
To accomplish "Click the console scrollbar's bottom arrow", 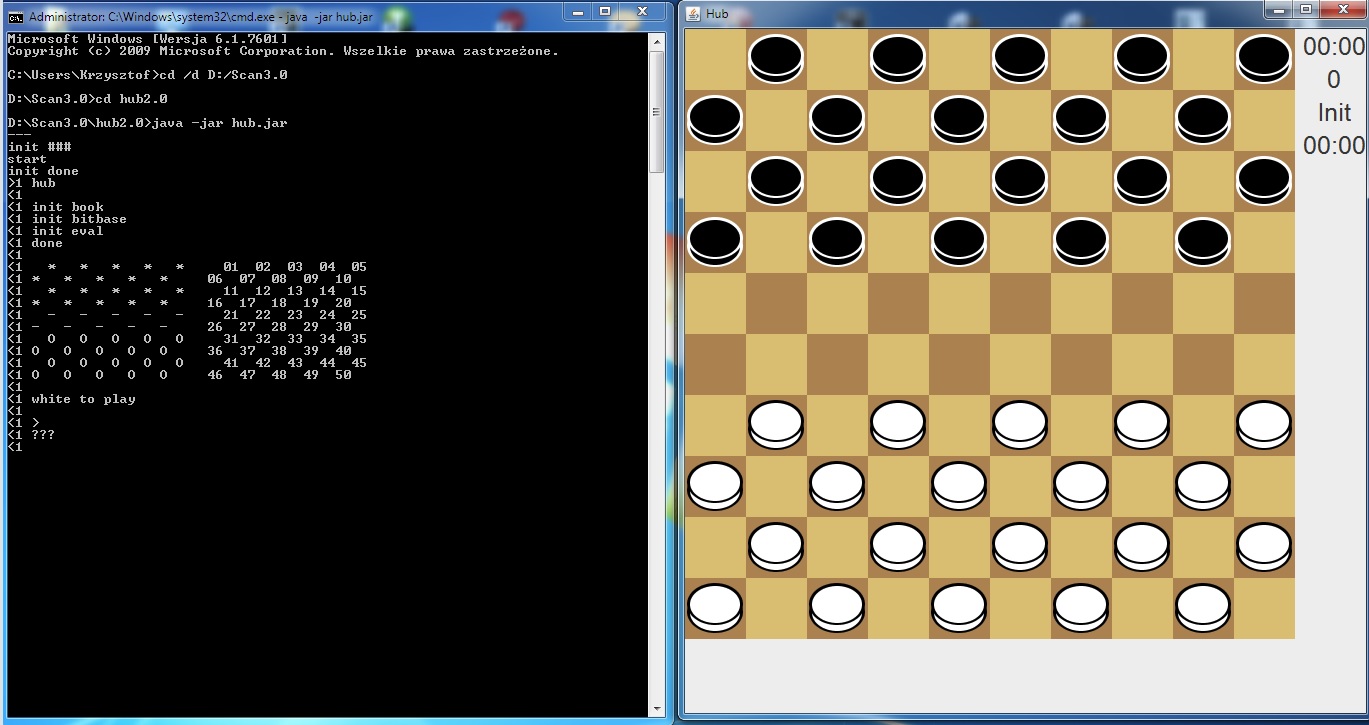I will [656, 708].
